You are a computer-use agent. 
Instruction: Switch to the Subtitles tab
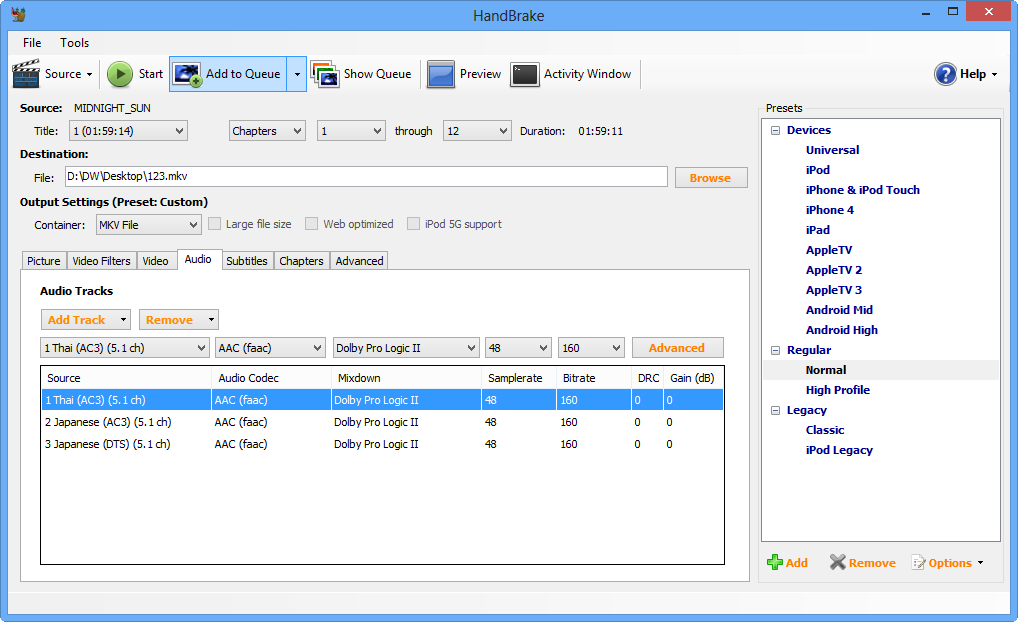click(x=247, y=261)
